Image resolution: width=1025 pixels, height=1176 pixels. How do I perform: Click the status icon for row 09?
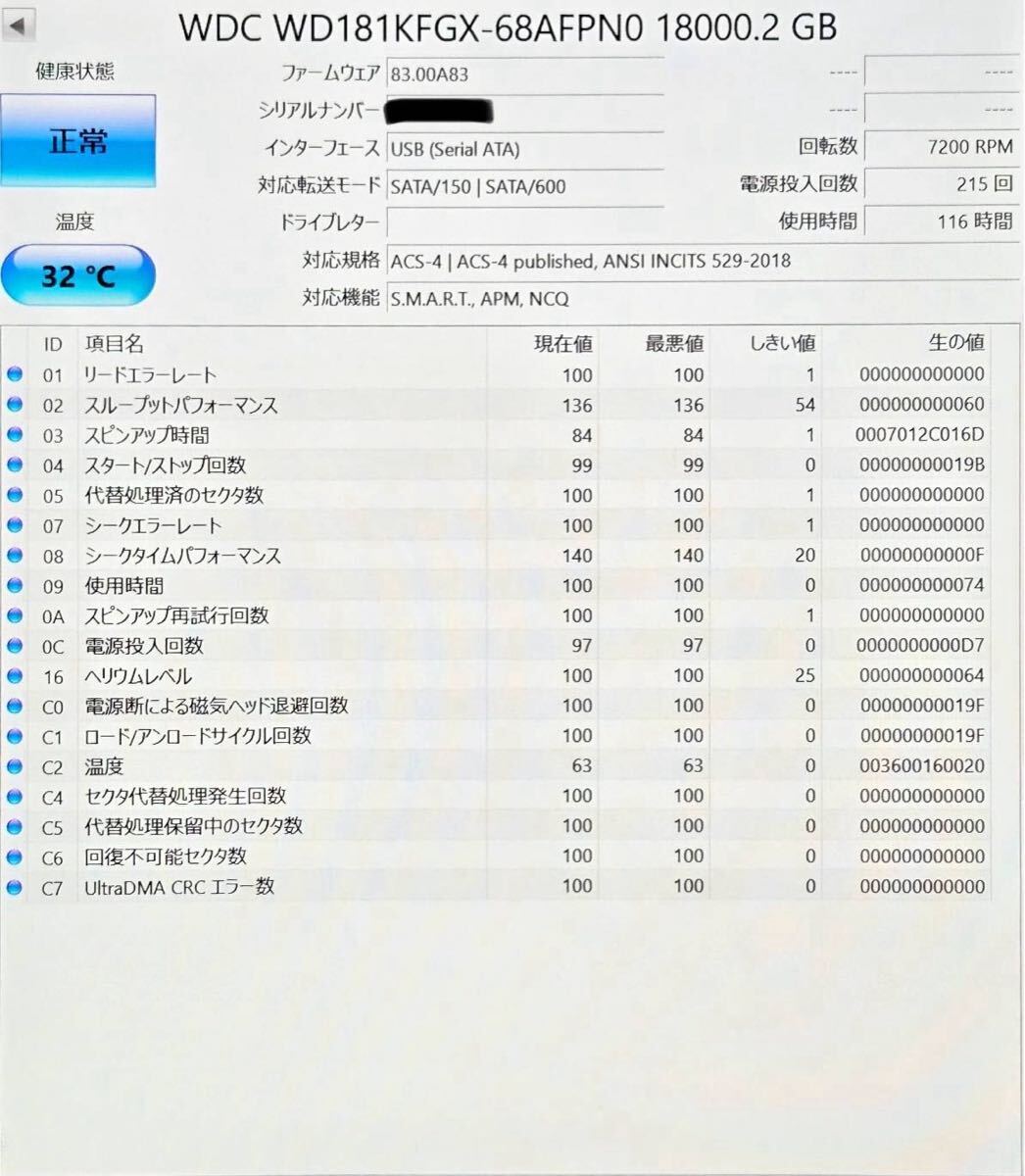point(14,585)
